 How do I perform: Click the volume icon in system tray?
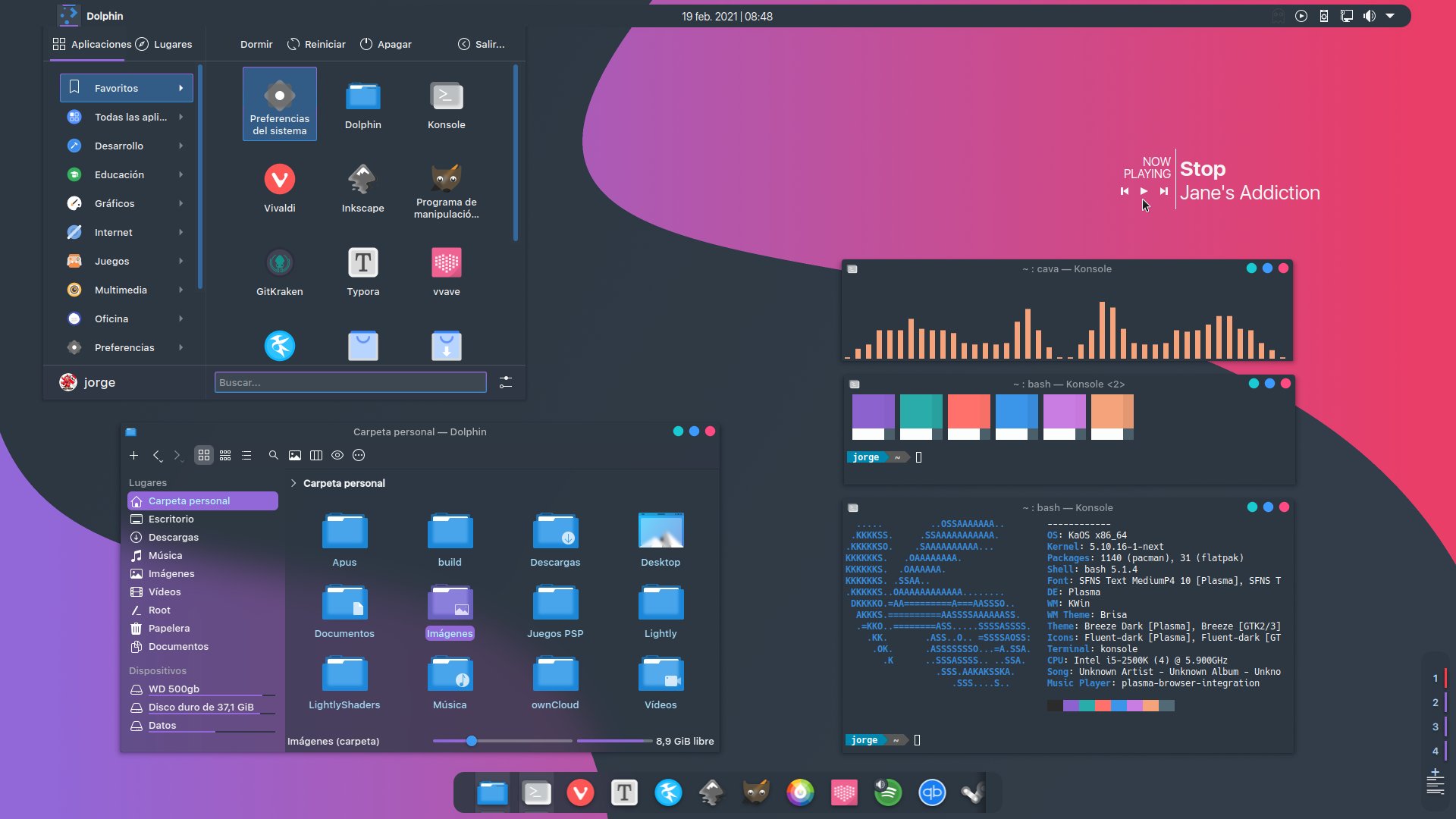pyautogui.click(x=1369, y=16)
